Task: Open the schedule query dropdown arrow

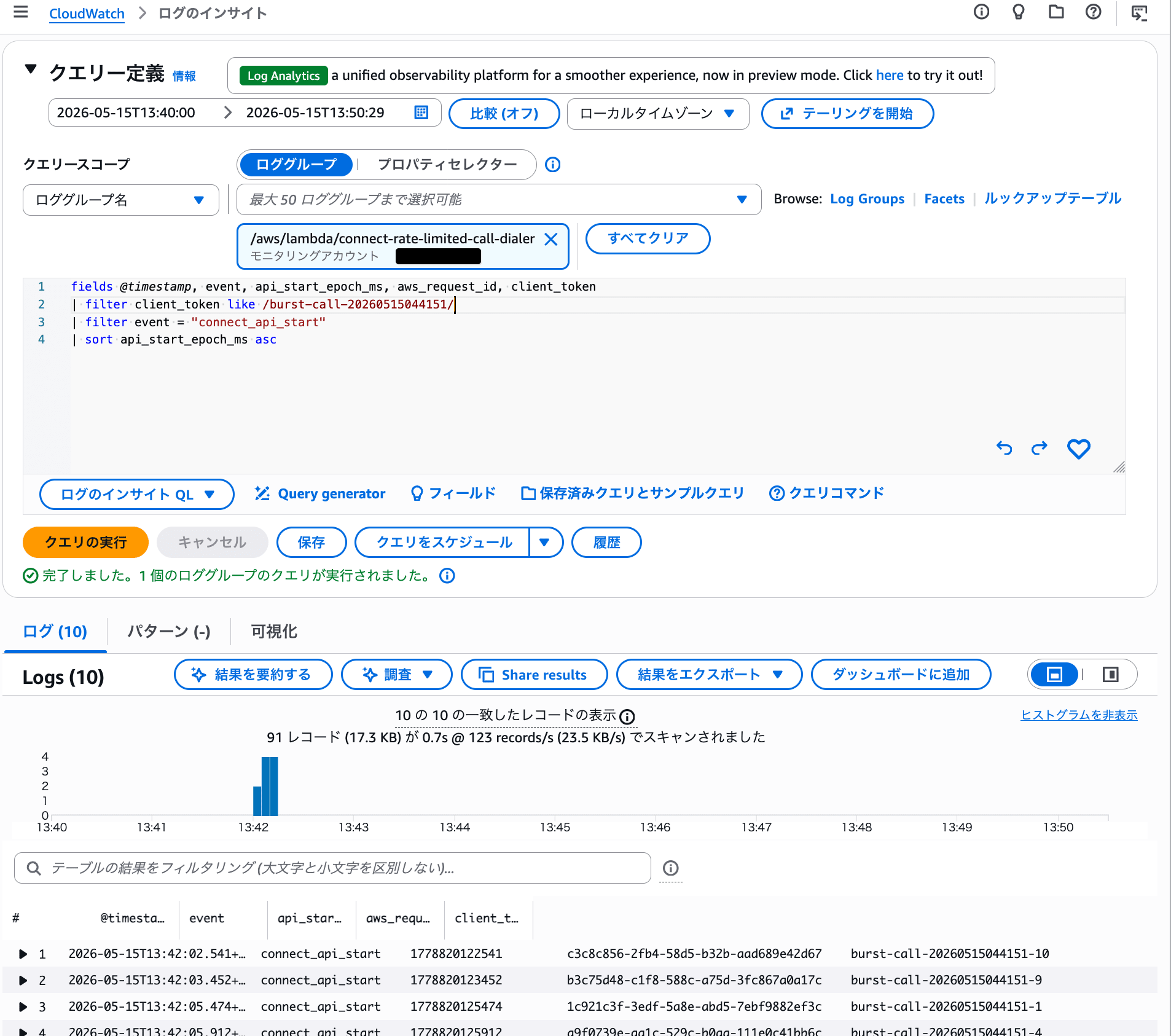Action: coord(545,543)
